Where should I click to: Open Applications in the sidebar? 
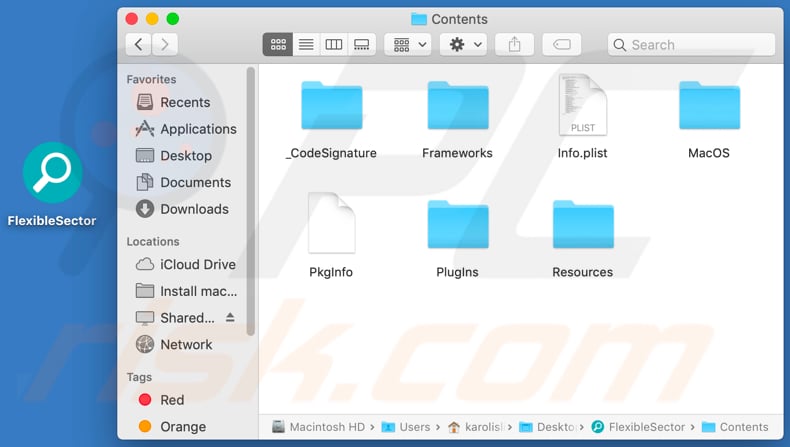tap(186, 129)
